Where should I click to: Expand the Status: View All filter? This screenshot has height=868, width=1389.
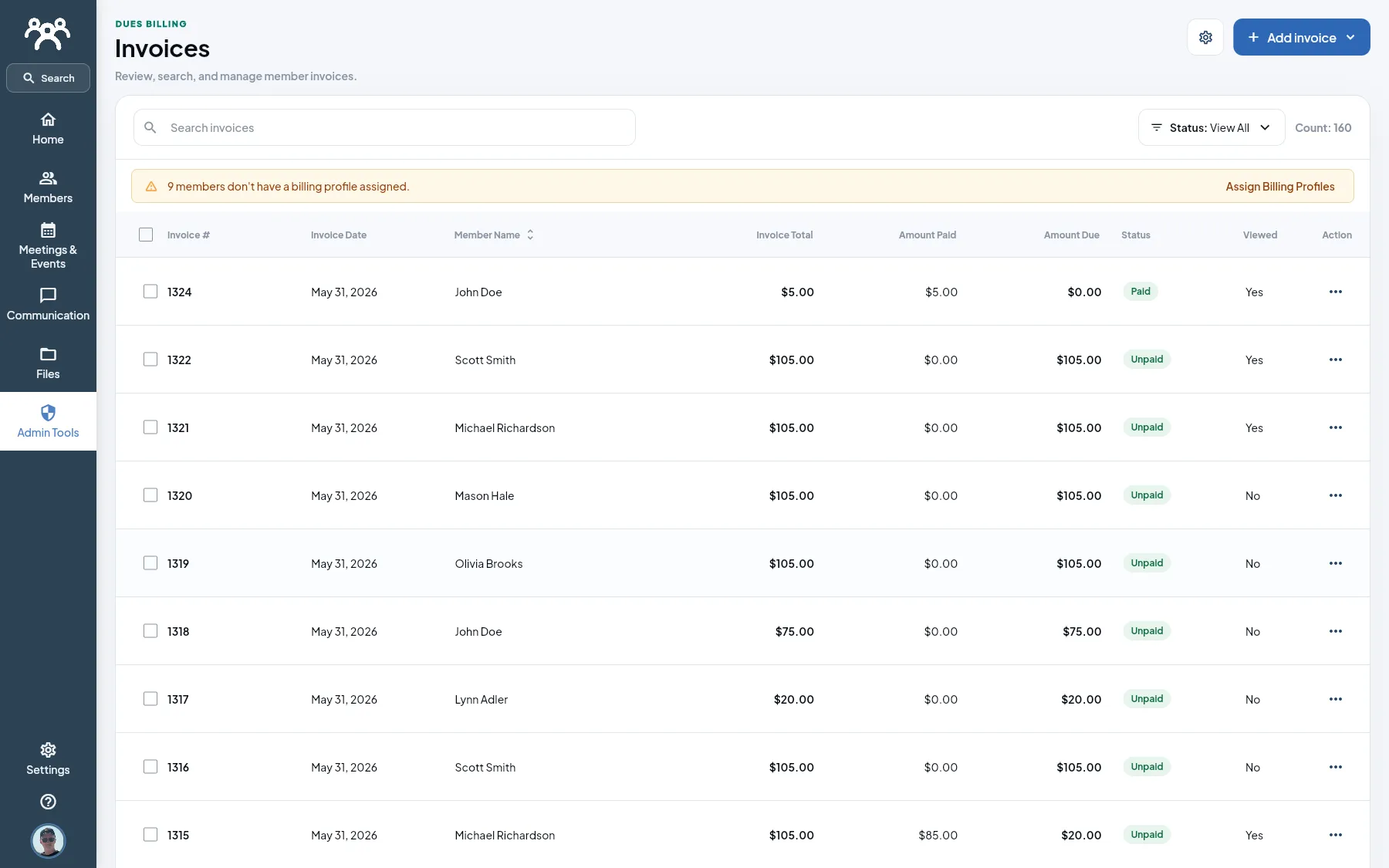point(1211,127)
